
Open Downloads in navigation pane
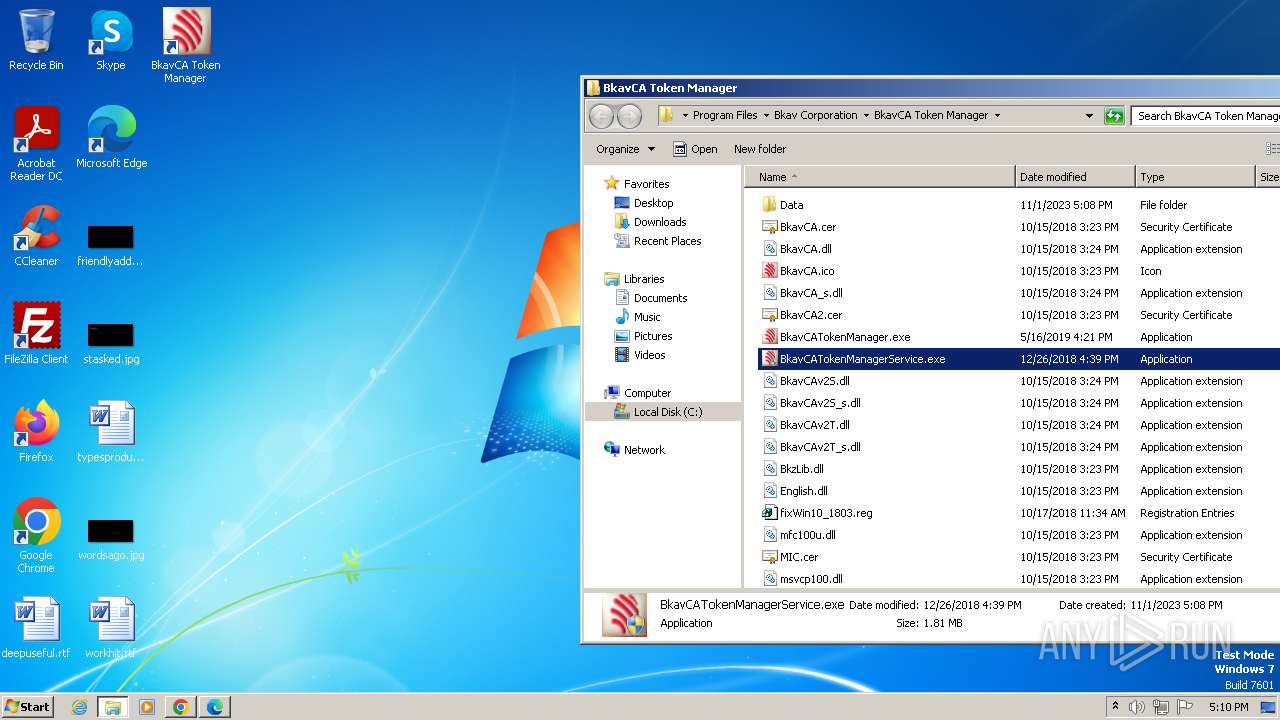pos(651,222)
